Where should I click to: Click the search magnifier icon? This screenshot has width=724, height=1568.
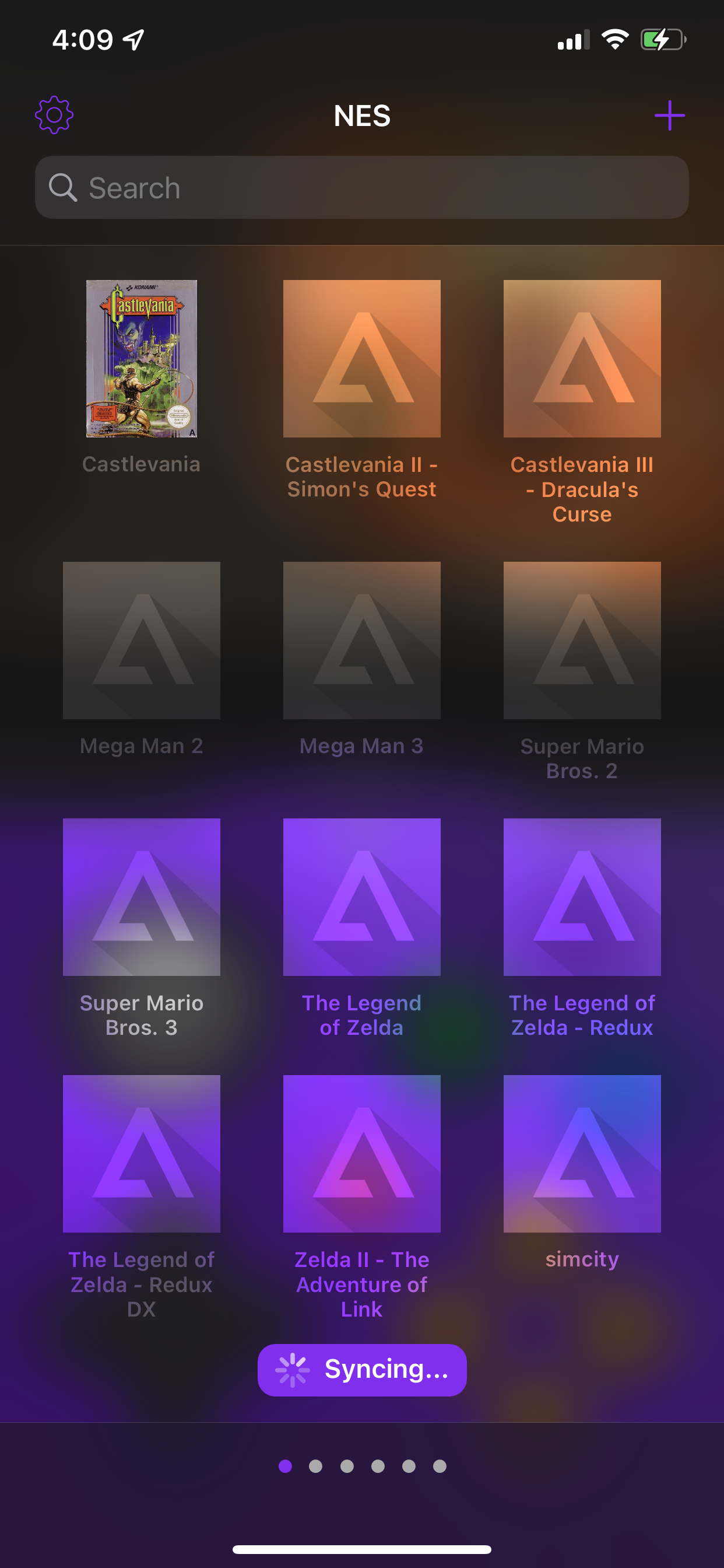63,187
